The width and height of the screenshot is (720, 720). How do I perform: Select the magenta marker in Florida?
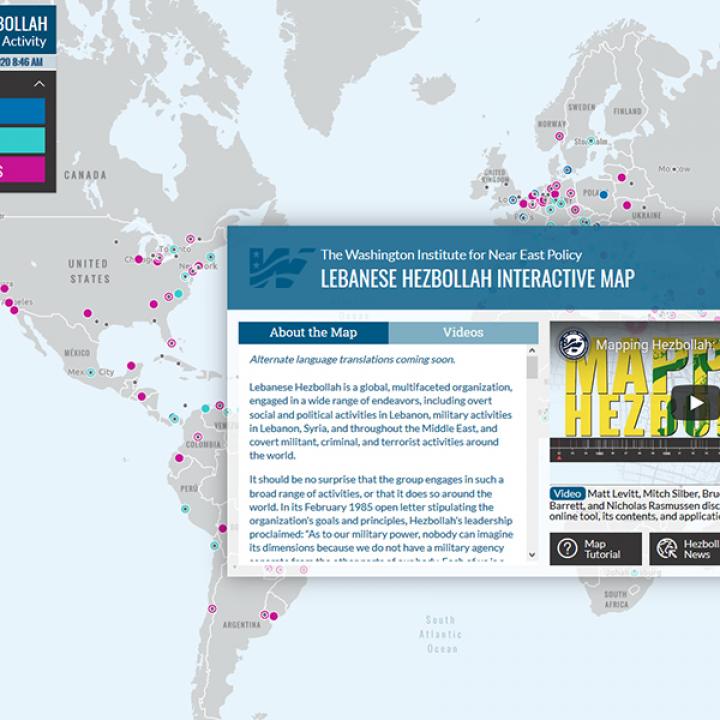pos(172,343)
